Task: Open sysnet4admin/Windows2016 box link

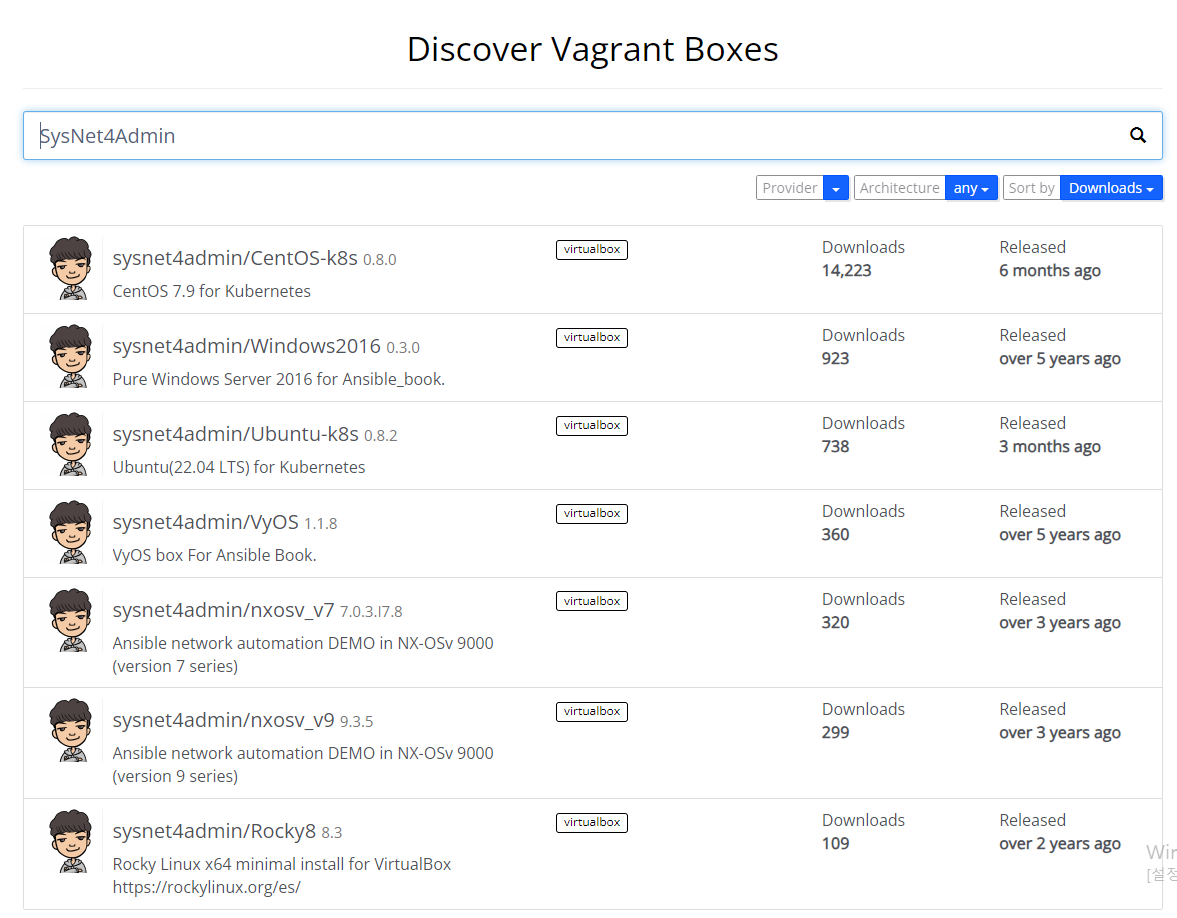Action: pos(246,346)
